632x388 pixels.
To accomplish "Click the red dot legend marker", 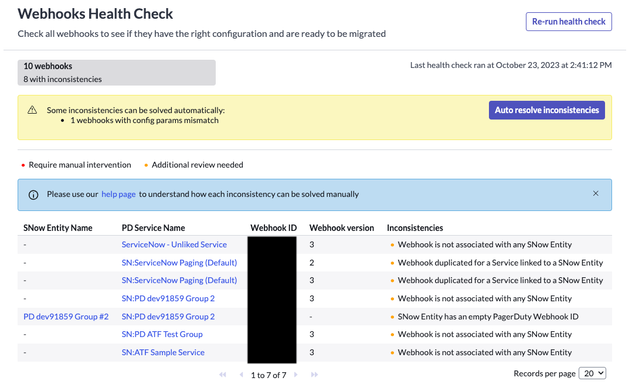I will coord(23,165).
